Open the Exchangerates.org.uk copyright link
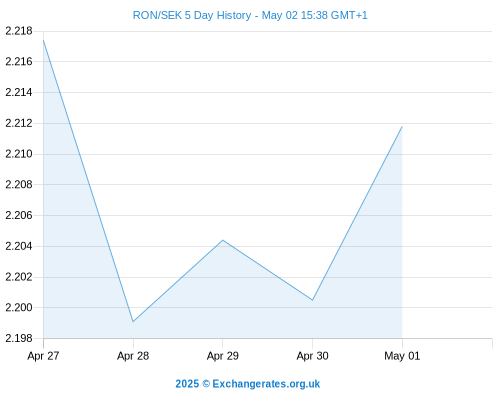 pyautogui.click(x=248, y=384)
